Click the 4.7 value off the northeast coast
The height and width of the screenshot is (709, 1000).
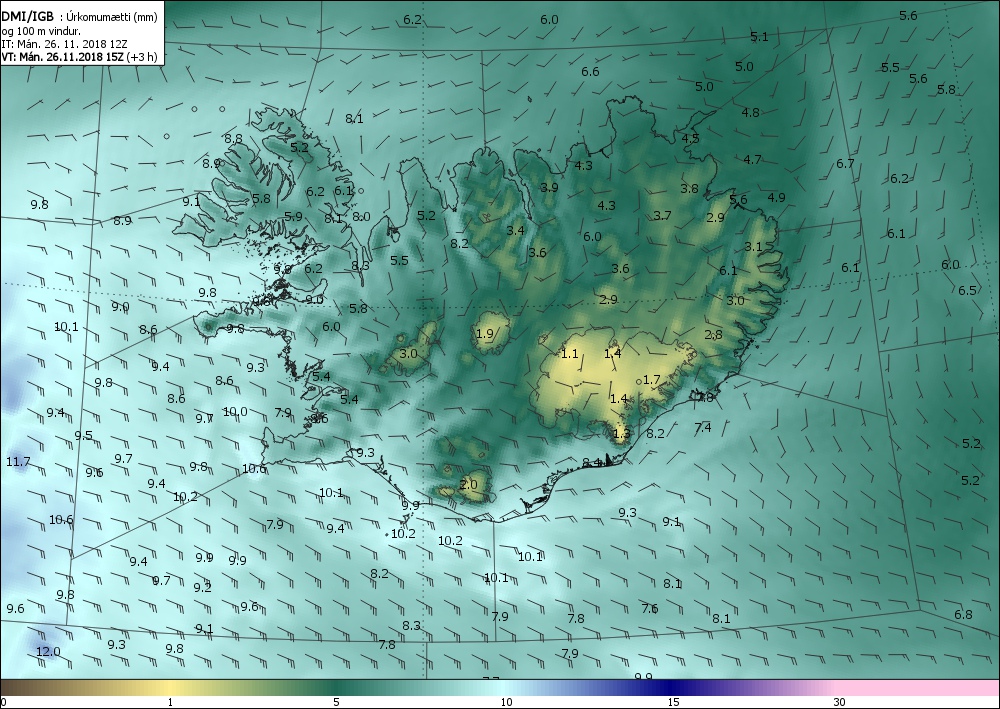[753, 160]
